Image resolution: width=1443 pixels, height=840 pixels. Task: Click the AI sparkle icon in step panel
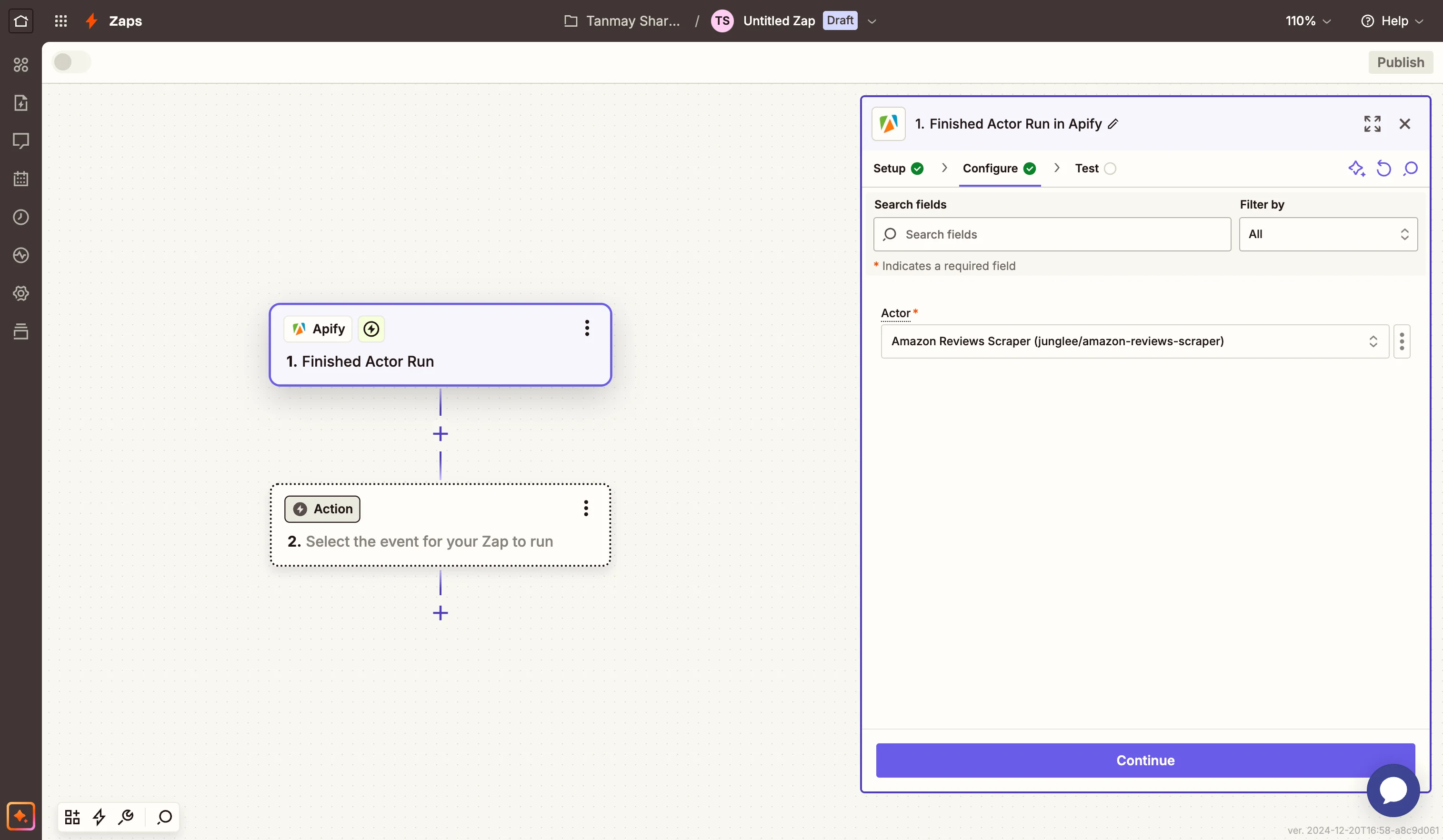coord(1356,169)
